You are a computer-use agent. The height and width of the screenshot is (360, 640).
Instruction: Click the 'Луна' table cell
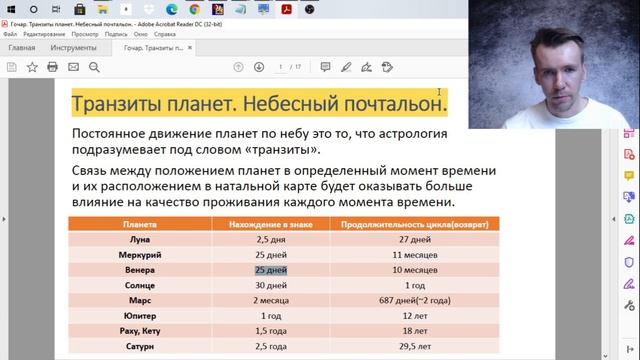[x=140, y=239]
